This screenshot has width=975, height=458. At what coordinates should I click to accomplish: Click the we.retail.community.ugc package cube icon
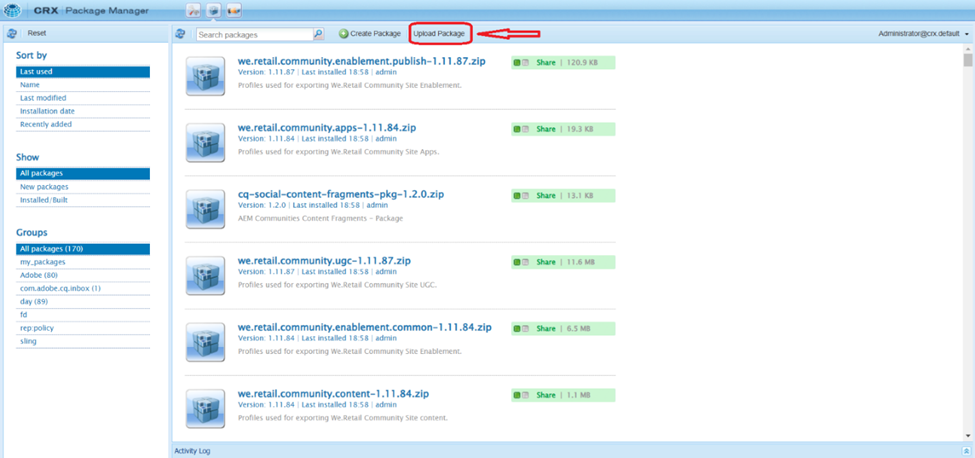point(205,275)
